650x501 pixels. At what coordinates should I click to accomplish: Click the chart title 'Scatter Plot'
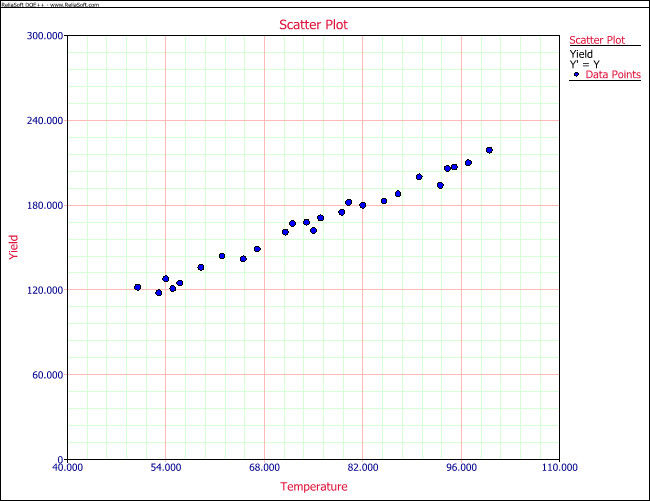click(x=314, y=25)
